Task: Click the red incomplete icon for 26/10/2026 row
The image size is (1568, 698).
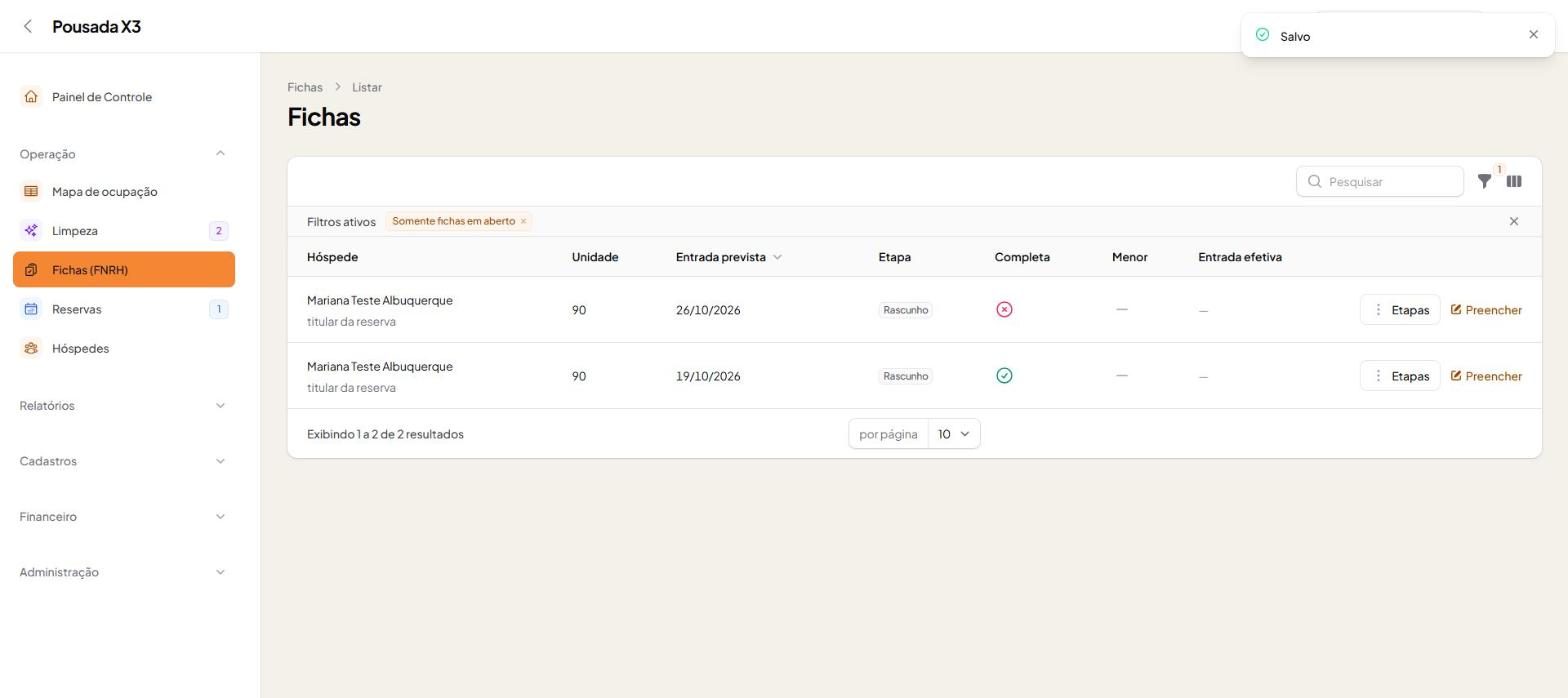Action: pyautogui.click(x=1004, y=310)
